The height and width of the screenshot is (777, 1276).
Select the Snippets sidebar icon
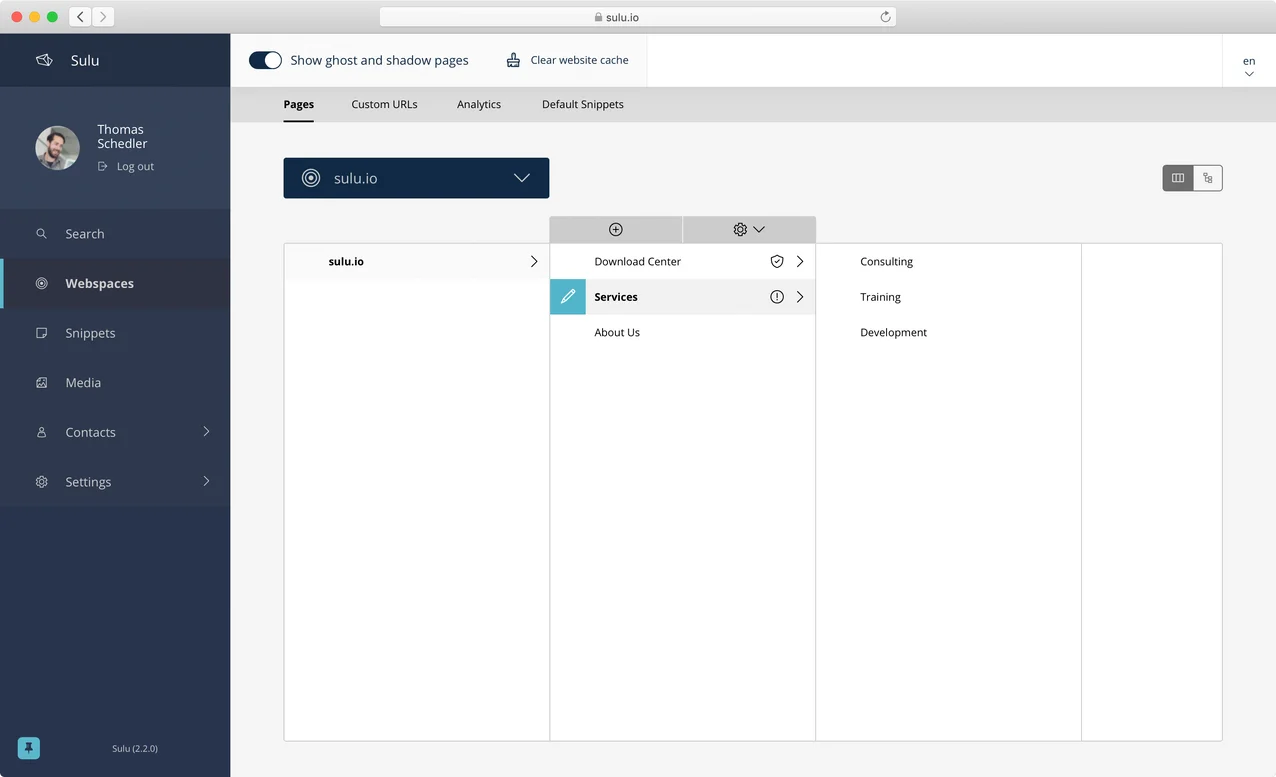pos(41,333)
